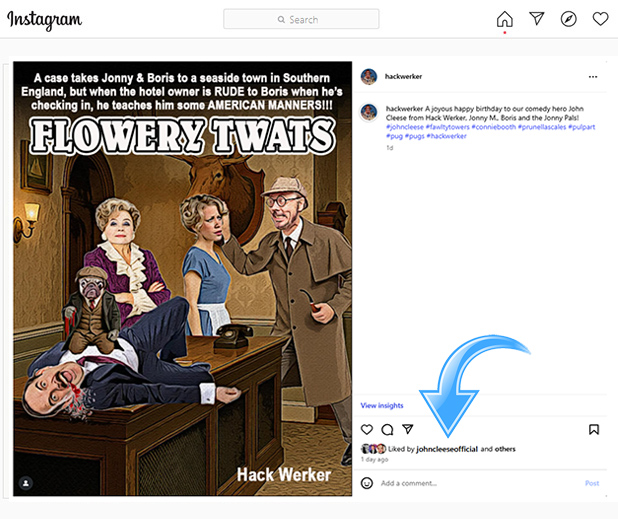The height and width of the screenshot is (519, 618).
Task: Open the Explore compass icon
Action: pyautogui.click(x=568, y=19)
